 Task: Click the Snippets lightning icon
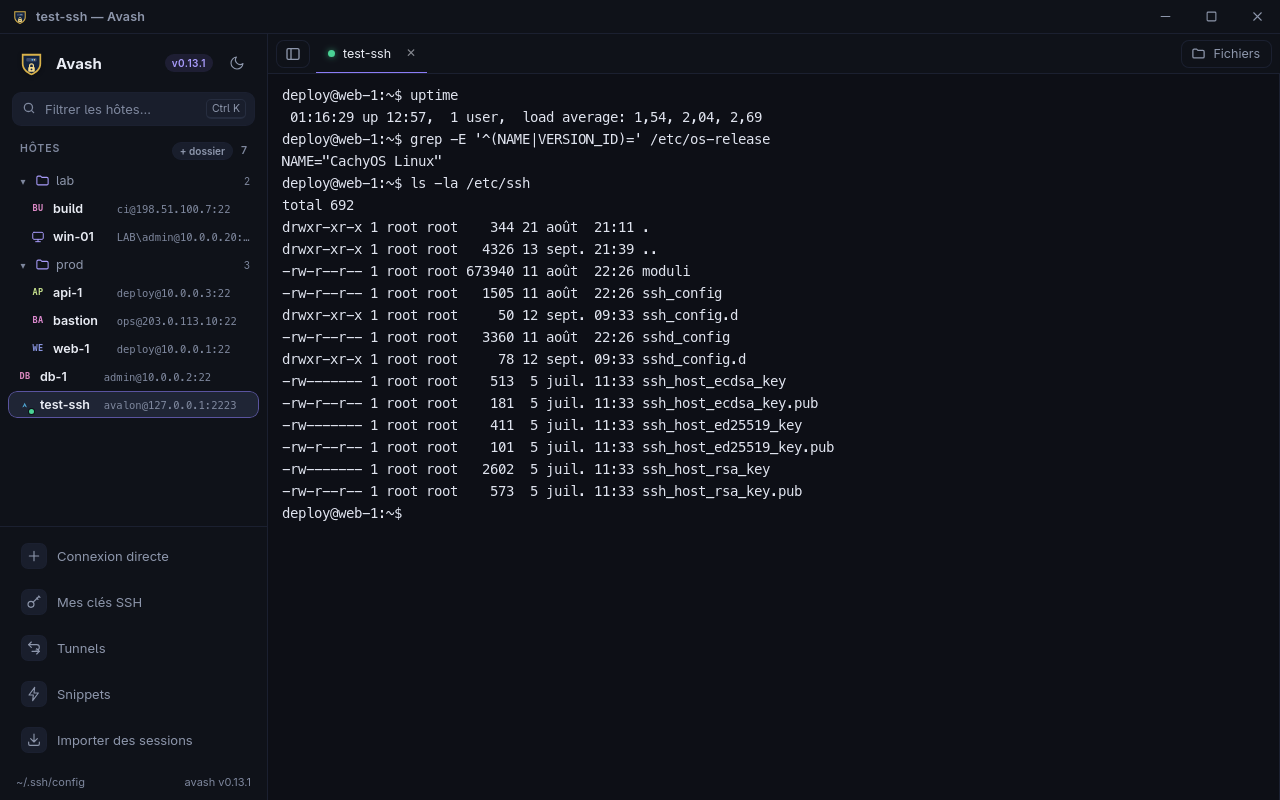tap(34, 694)
